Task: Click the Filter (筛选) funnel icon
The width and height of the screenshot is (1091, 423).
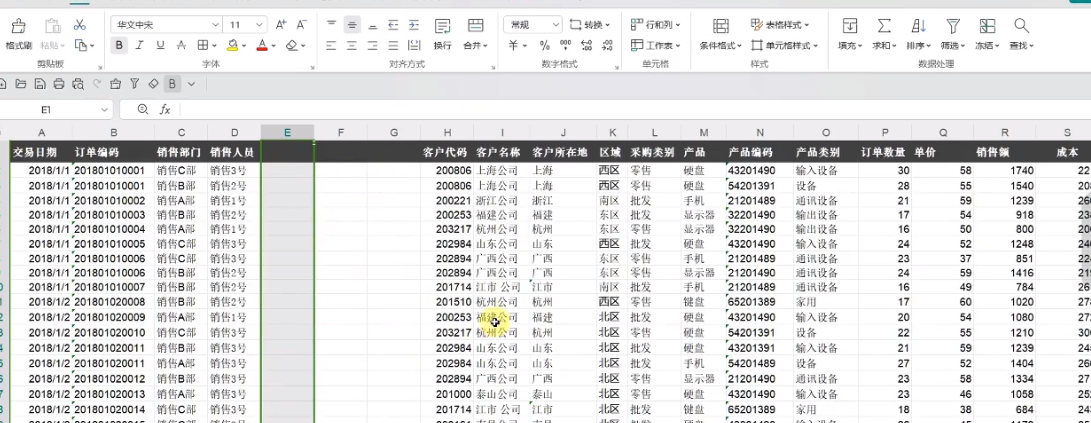Action: [x=953, y=25]
